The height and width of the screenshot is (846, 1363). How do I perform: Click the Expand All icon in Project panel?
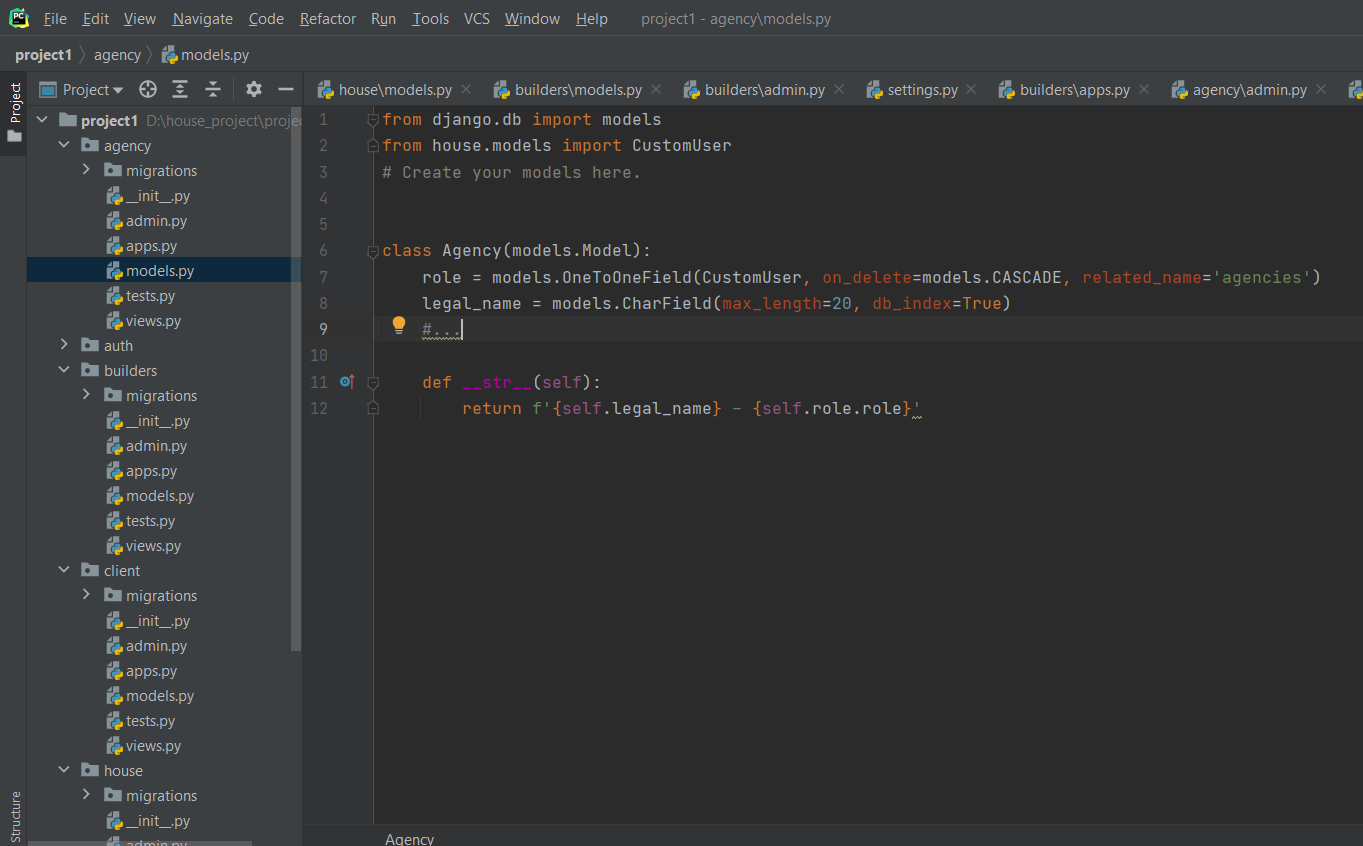click(180, 89)
